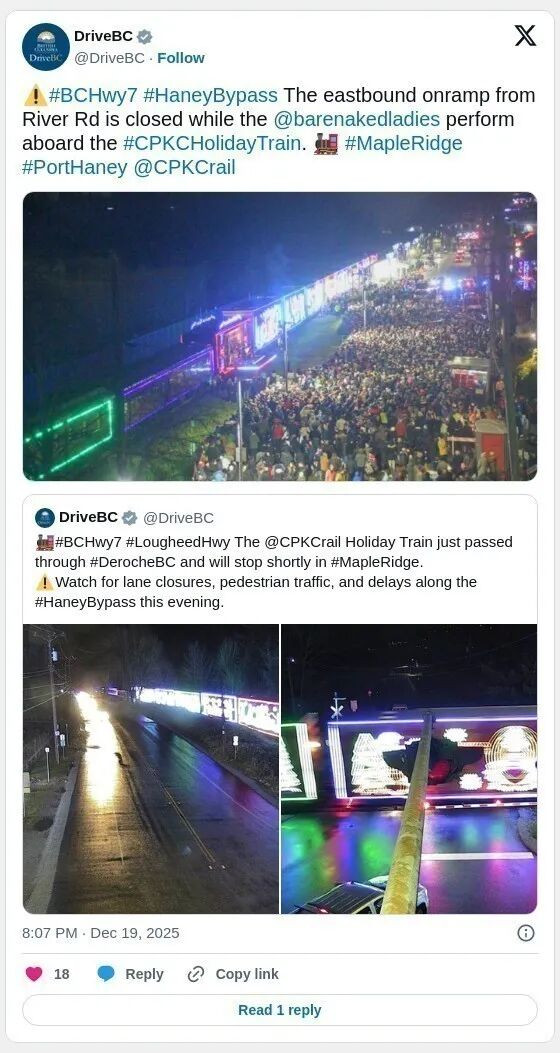Click the X logo icon

pos(525,36)
